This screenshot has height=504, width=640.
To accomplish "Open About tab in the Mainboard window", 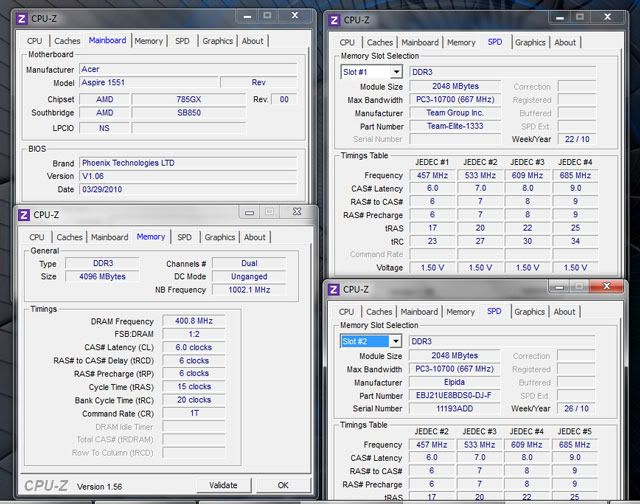I will pos(252,41).
